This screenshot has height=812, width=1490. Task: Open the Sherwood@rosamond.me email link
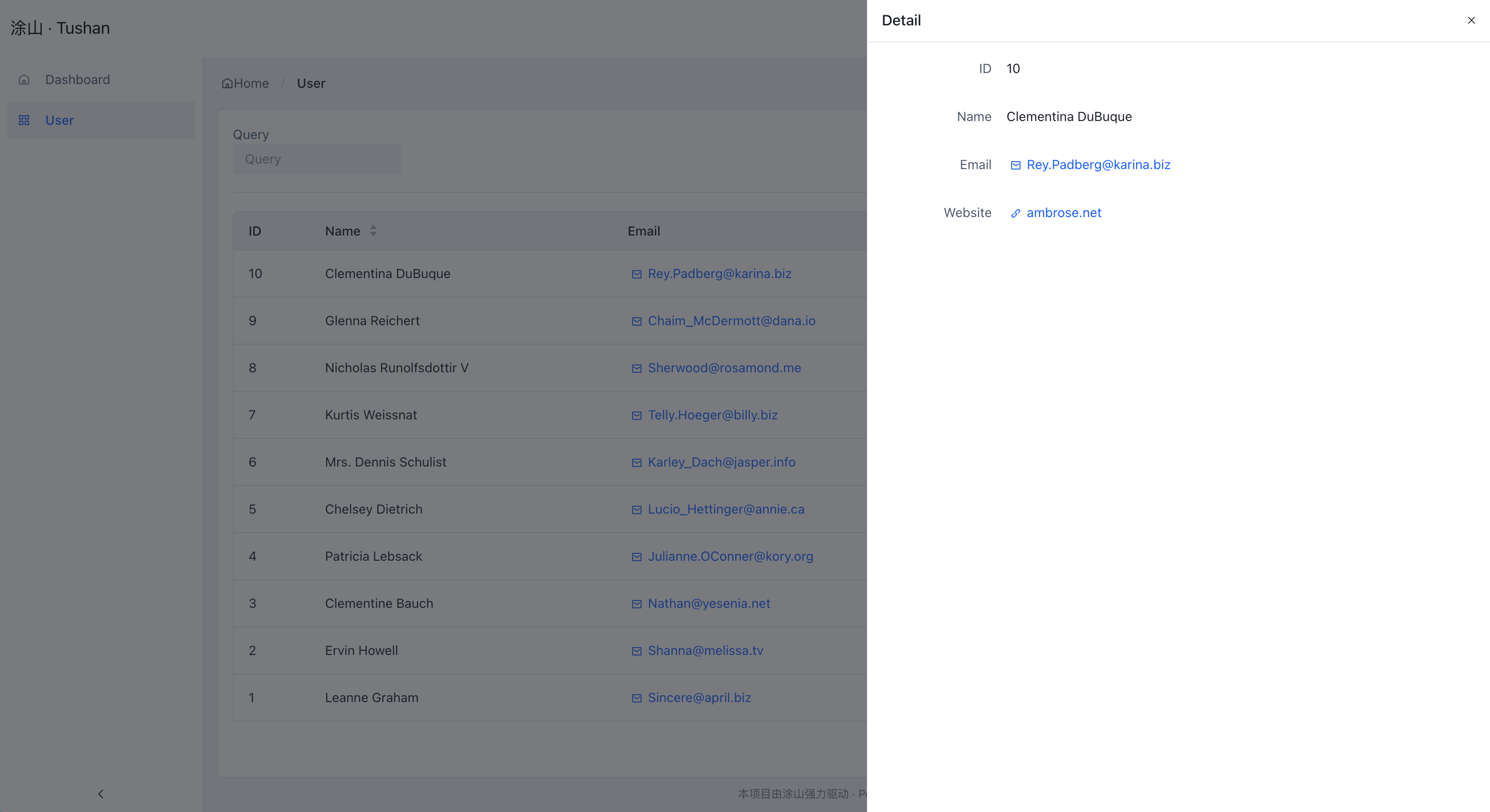[724, 368]
